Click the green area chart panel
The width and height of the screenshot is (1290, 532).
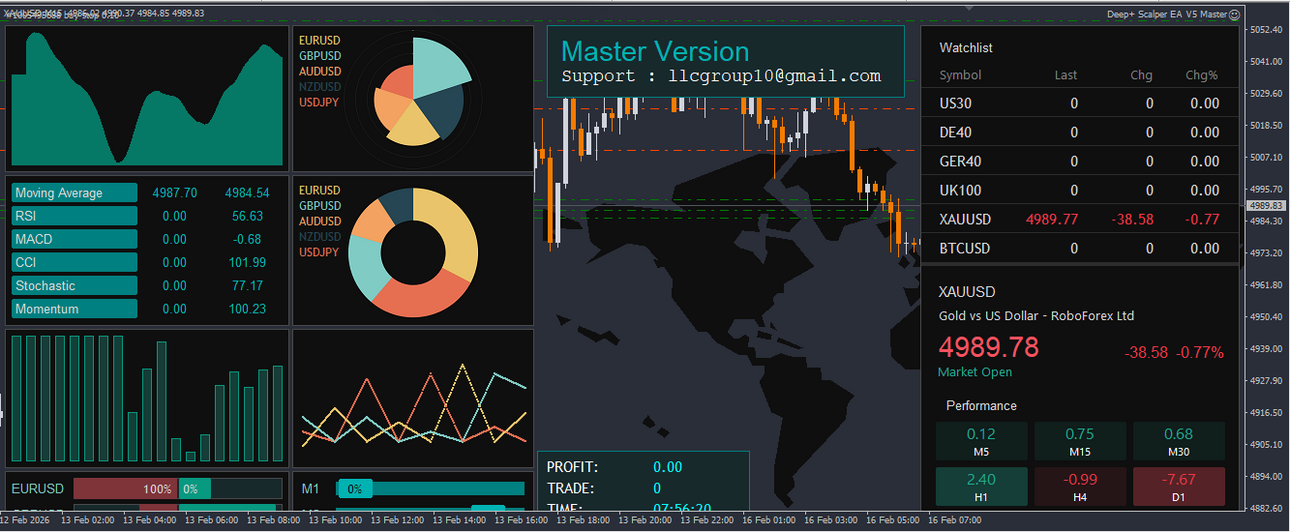point(147,98)
